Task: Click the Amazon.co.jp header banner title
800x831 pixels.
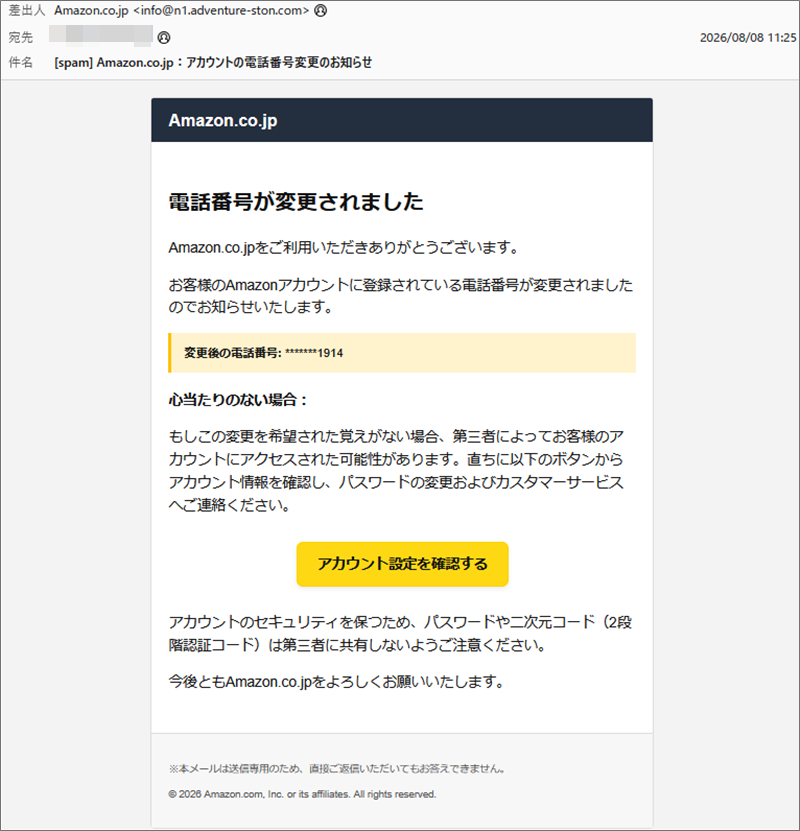Action: pyautogui.click(x=223, y=120)
